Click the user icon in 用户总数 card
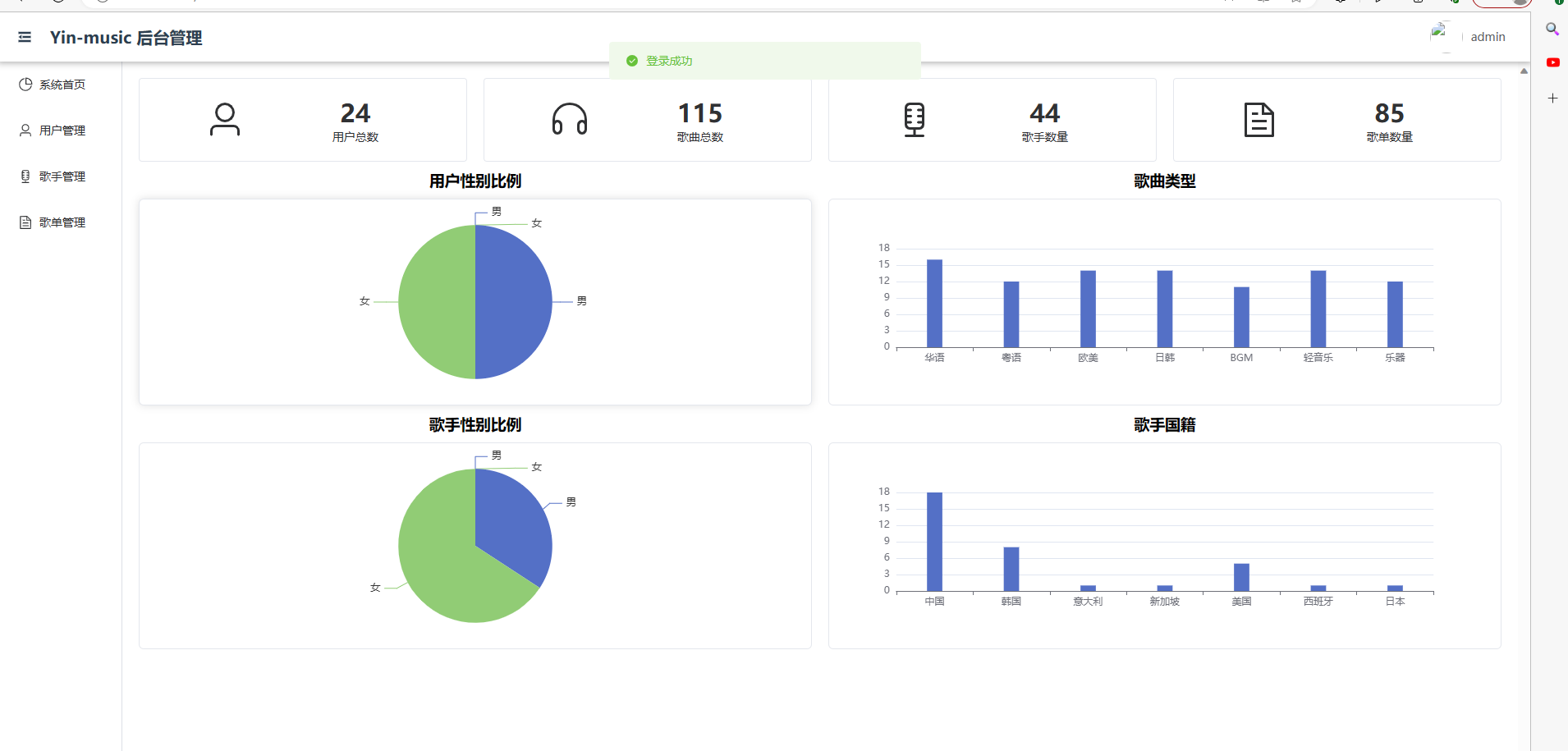1568x751 pixels. [225, 120]
